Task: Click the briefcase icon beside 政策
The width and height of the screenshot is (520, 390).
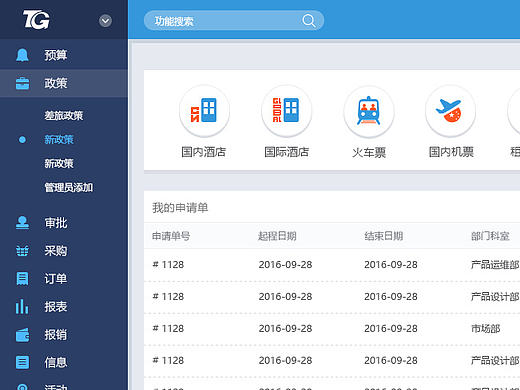Action: (x=22, y=83)
